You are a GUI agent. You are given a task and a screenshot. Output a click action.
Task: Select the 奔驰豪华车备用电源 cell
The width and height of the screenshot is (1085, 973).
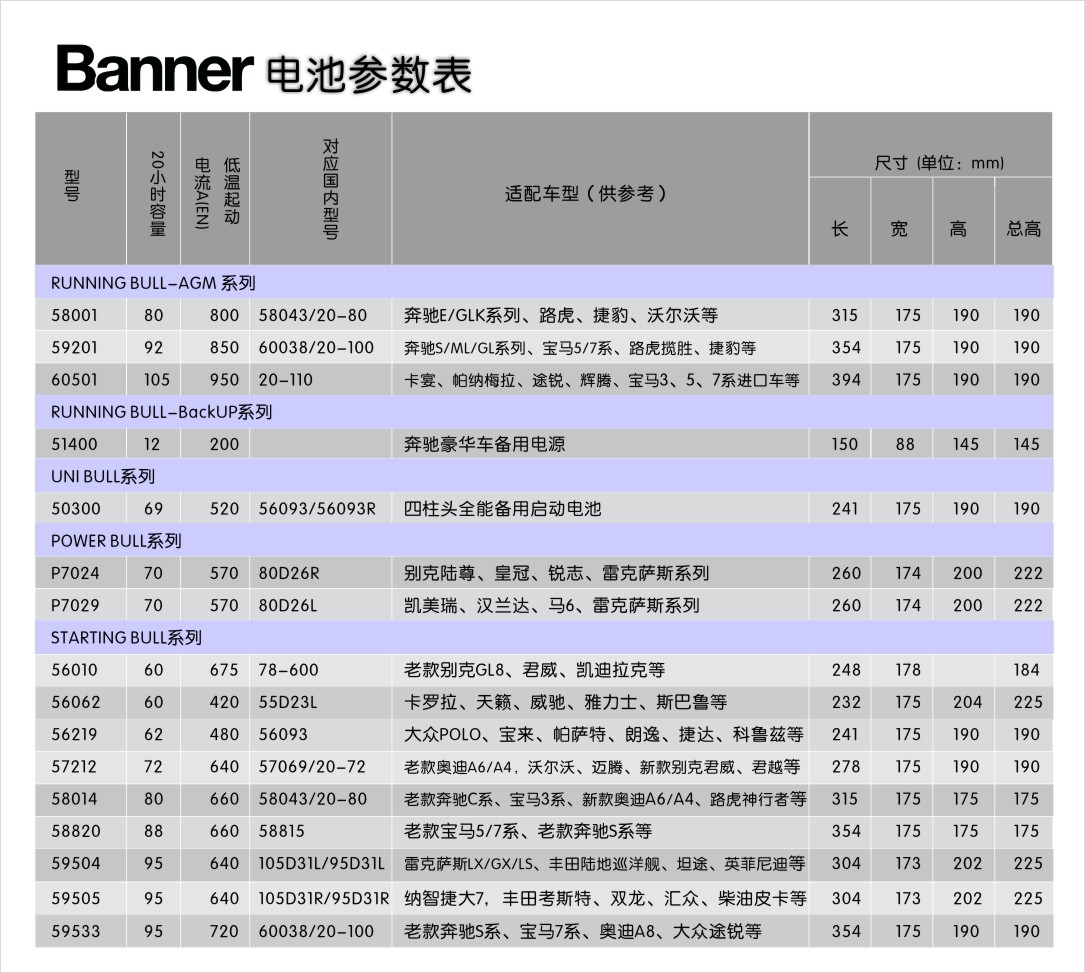point(484,444)
